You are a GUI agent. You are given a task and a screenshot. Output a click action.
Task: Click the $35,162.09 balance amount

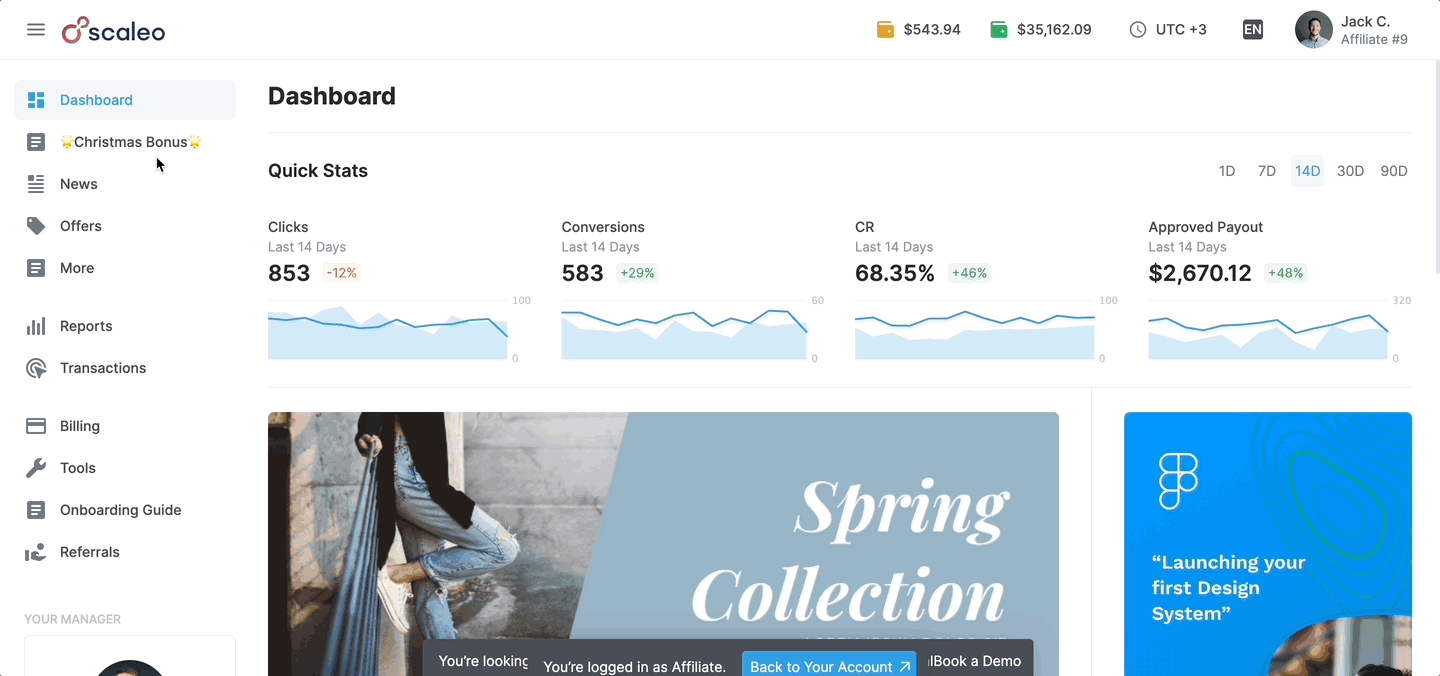pyautogui.click(x=1054, y=30)
